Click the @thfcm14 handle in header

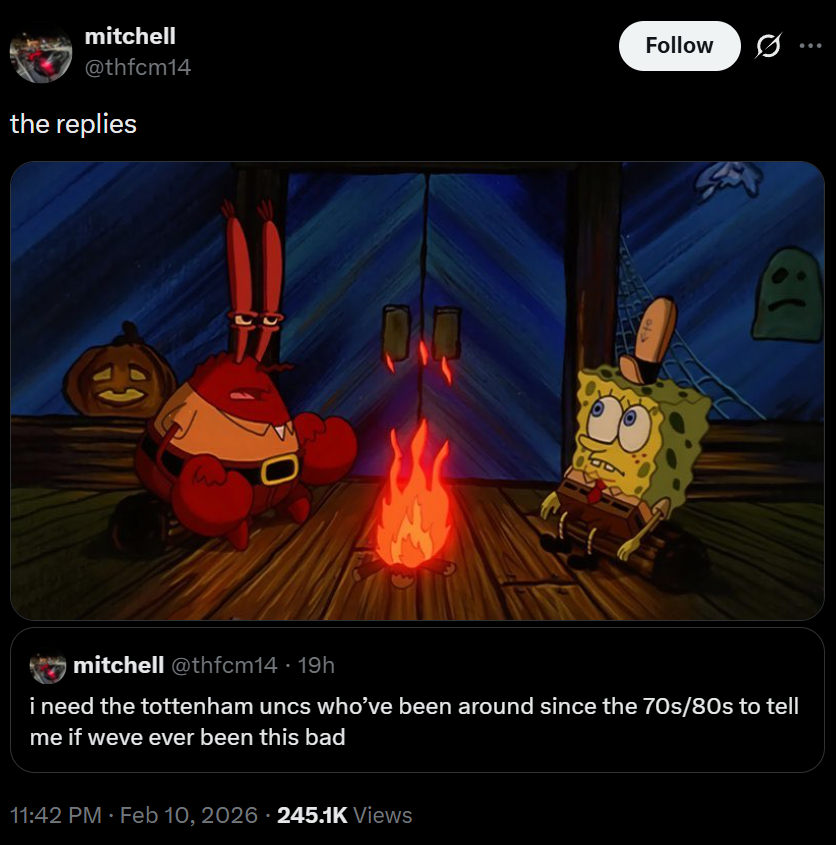[x=138, y=67]
